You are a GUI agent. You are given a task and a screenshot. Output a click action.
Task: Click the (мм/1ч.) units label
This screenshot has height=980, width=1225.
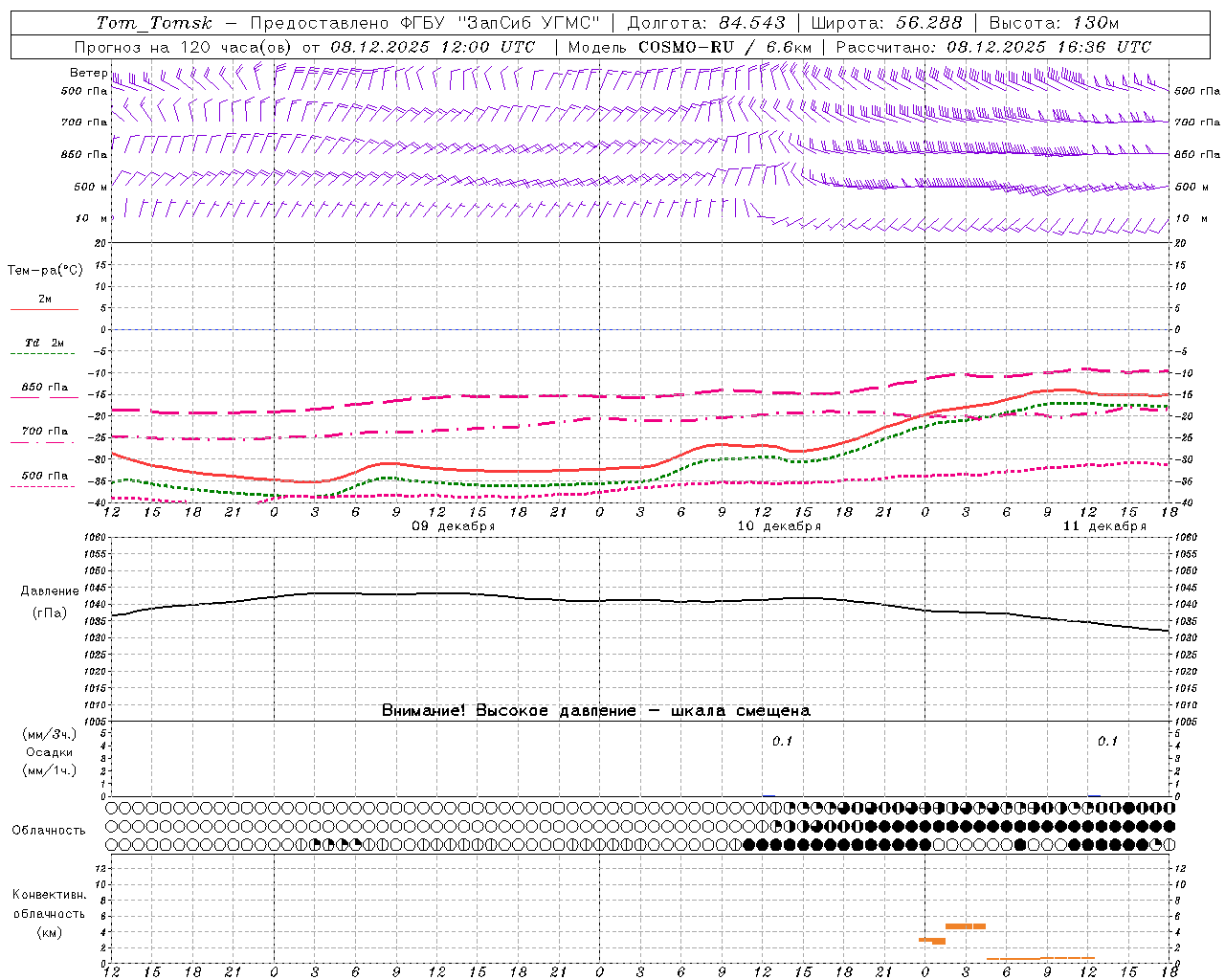pos(50,770)
